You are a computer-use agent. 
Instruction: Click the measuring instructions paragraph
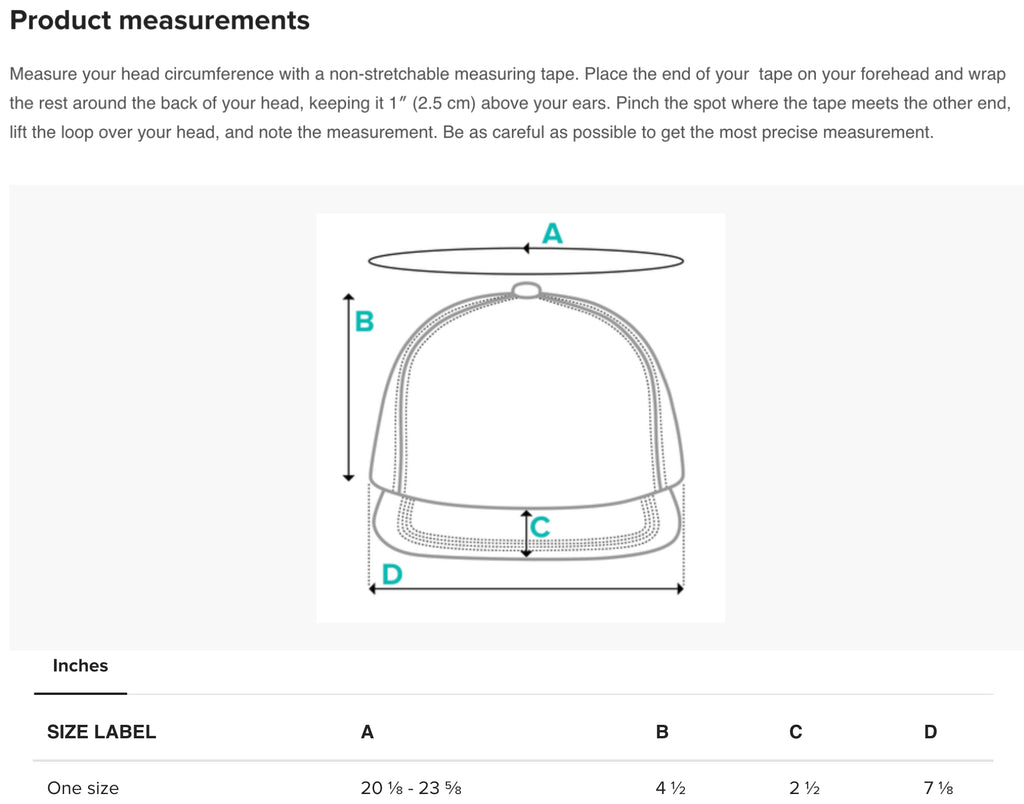[510, 103]
